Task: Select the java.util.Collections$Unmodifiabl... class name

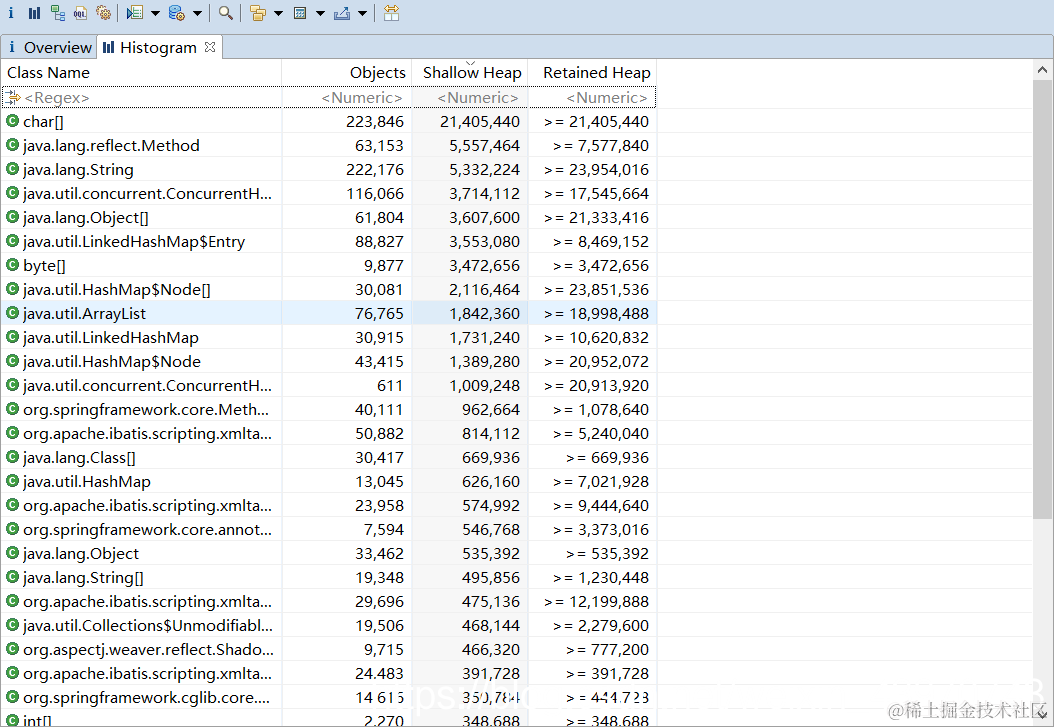Action: [x=148, y=626]
